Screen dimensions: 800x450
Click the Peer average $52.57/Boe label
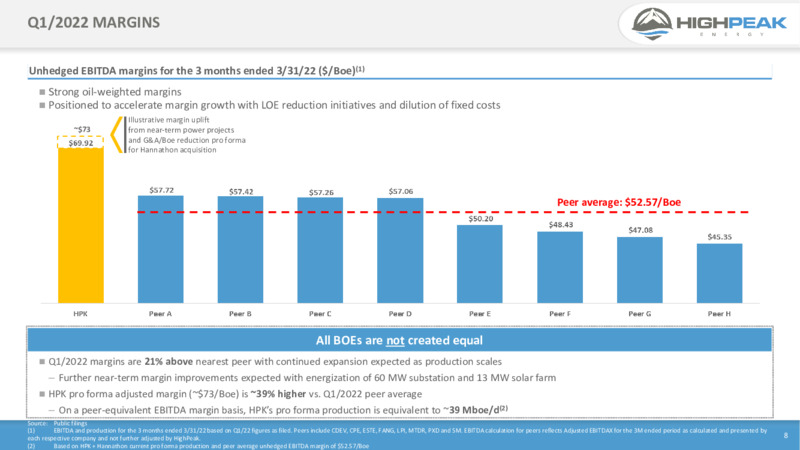click(x=619, y=202)
